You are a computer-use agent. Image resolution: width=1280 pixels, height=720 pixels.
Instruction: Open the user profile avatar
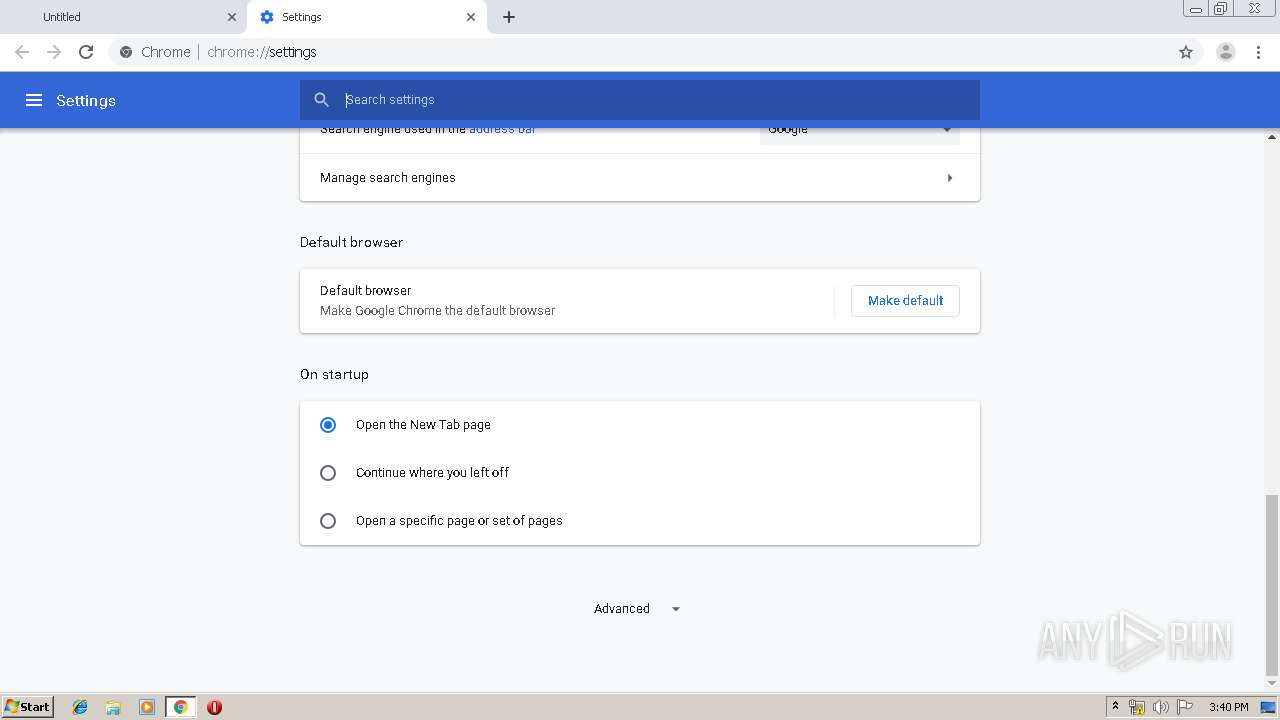tap(1226, 52)
